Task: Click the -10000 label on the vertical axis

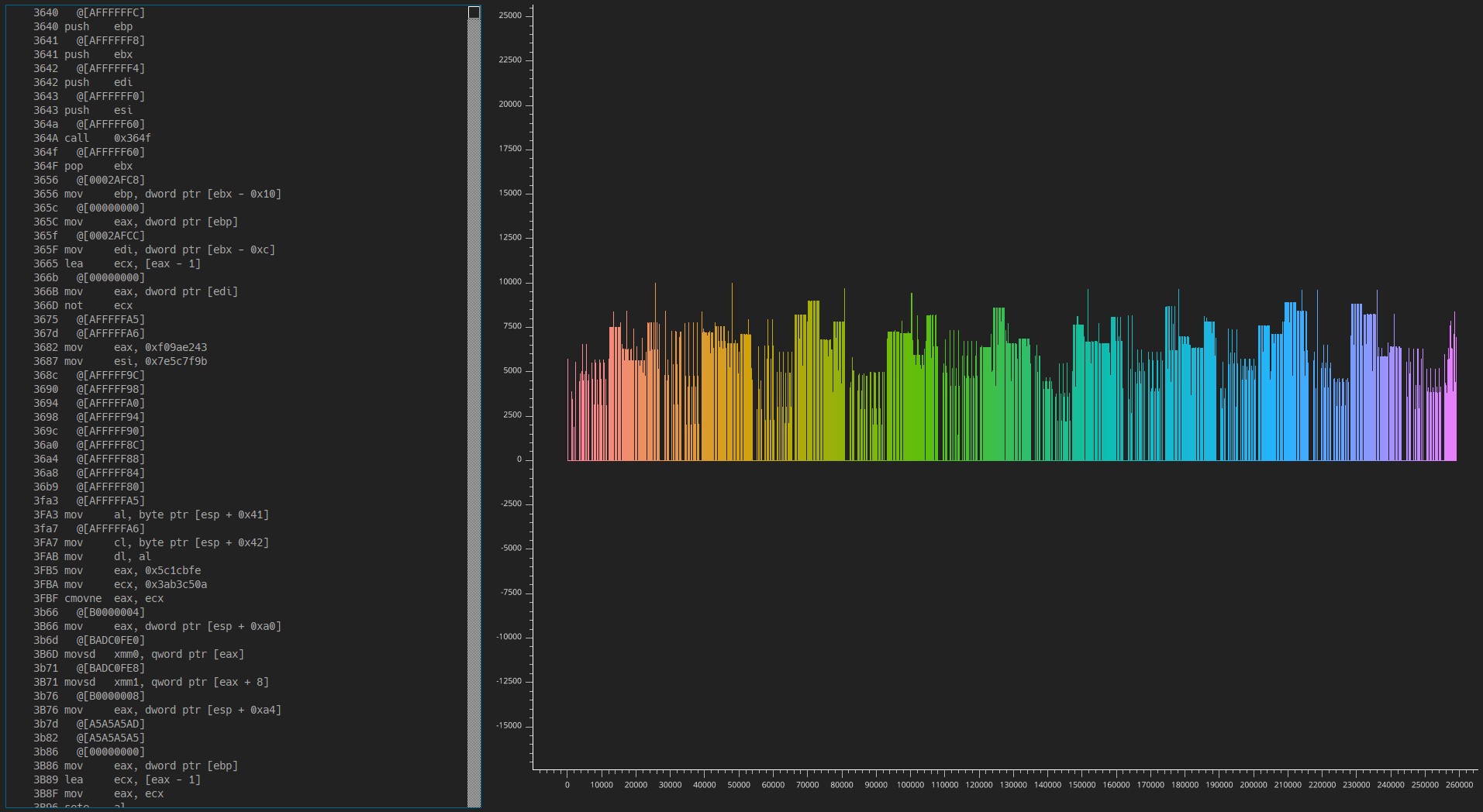Action: pyautogui.click(x=509, y=637)
